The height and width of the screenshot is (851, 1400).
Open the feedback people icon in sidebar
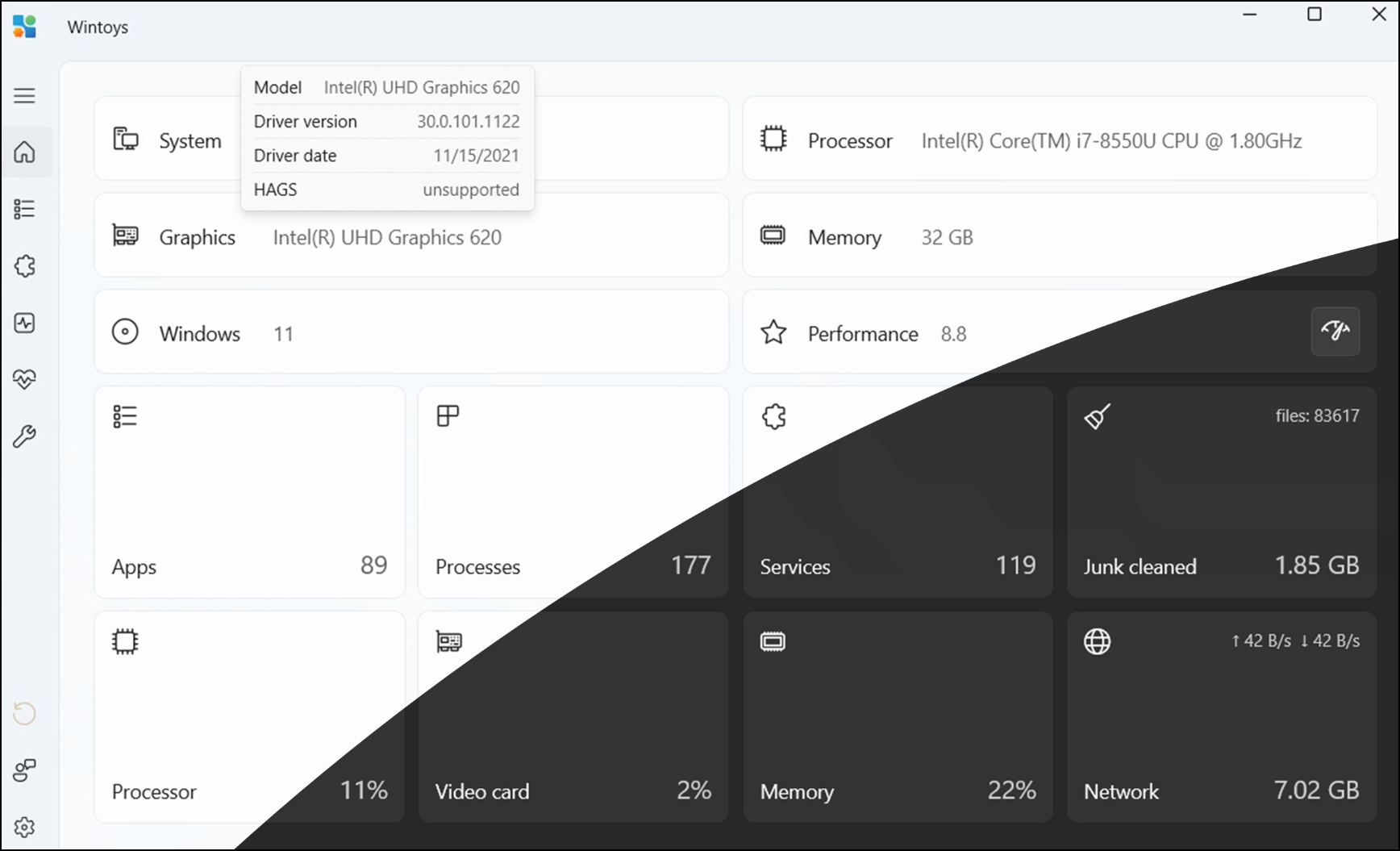coord(24,770)
